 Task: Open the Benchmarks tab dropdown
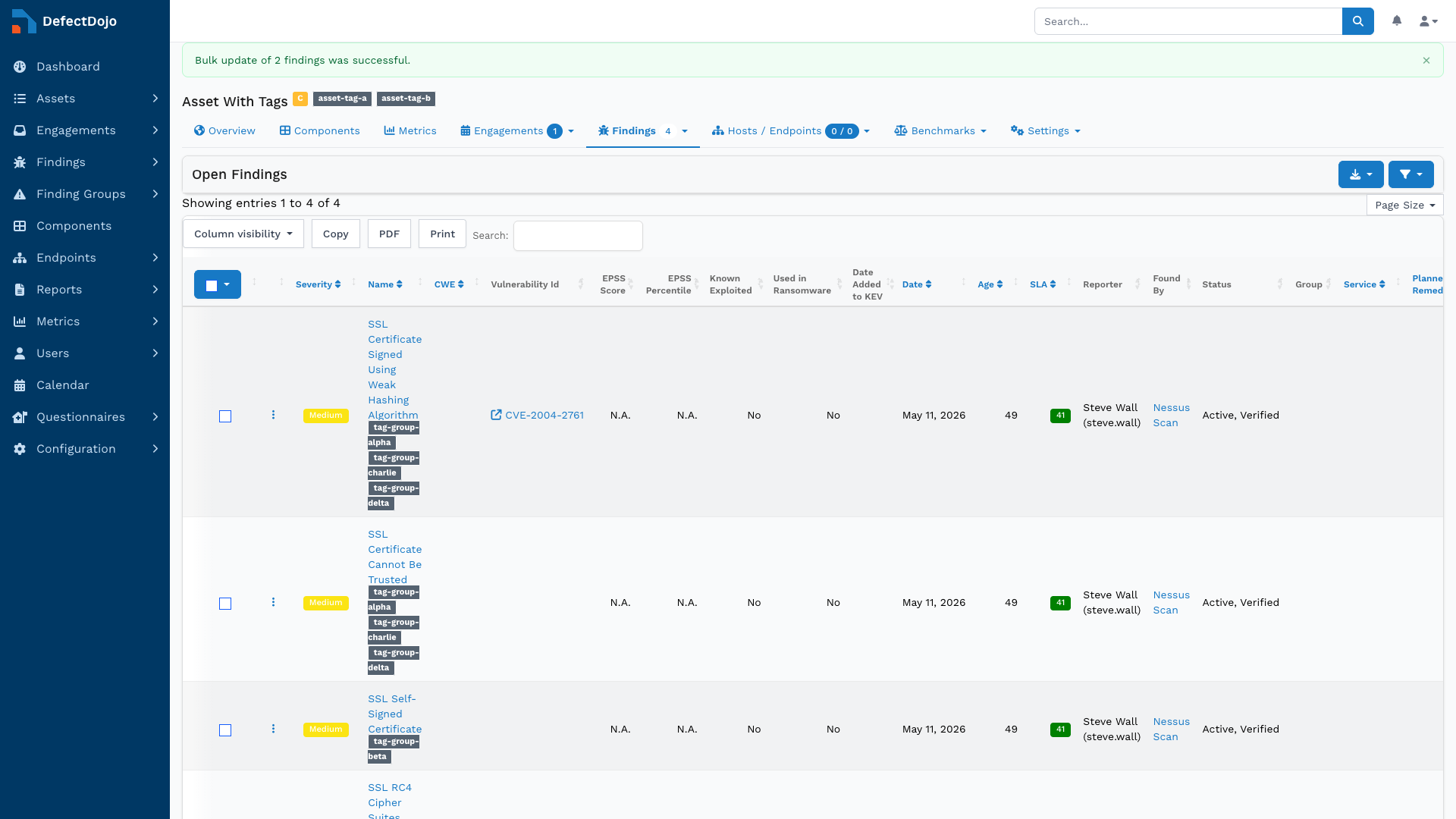pyautogui.click(x=940, y=130)
